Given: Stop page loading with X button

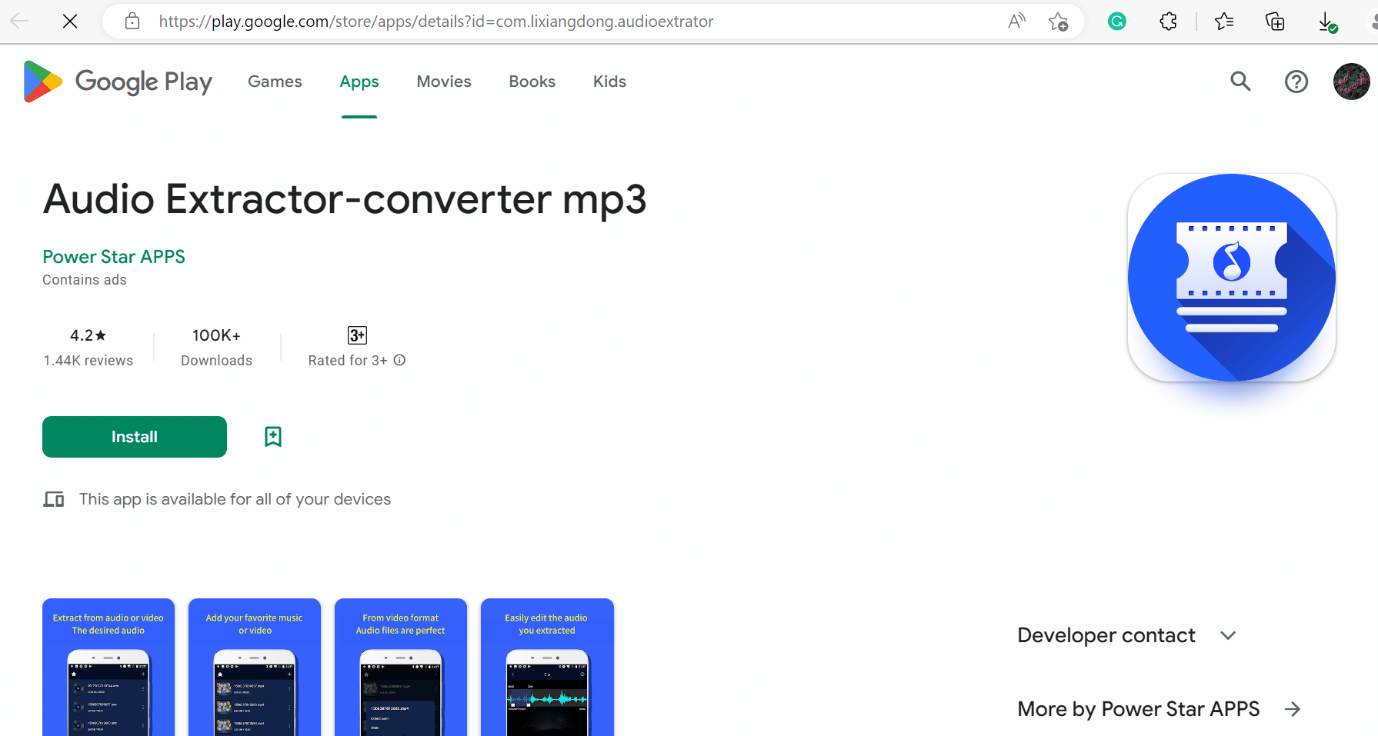Looking at the screenshot, I should point(70,21).
